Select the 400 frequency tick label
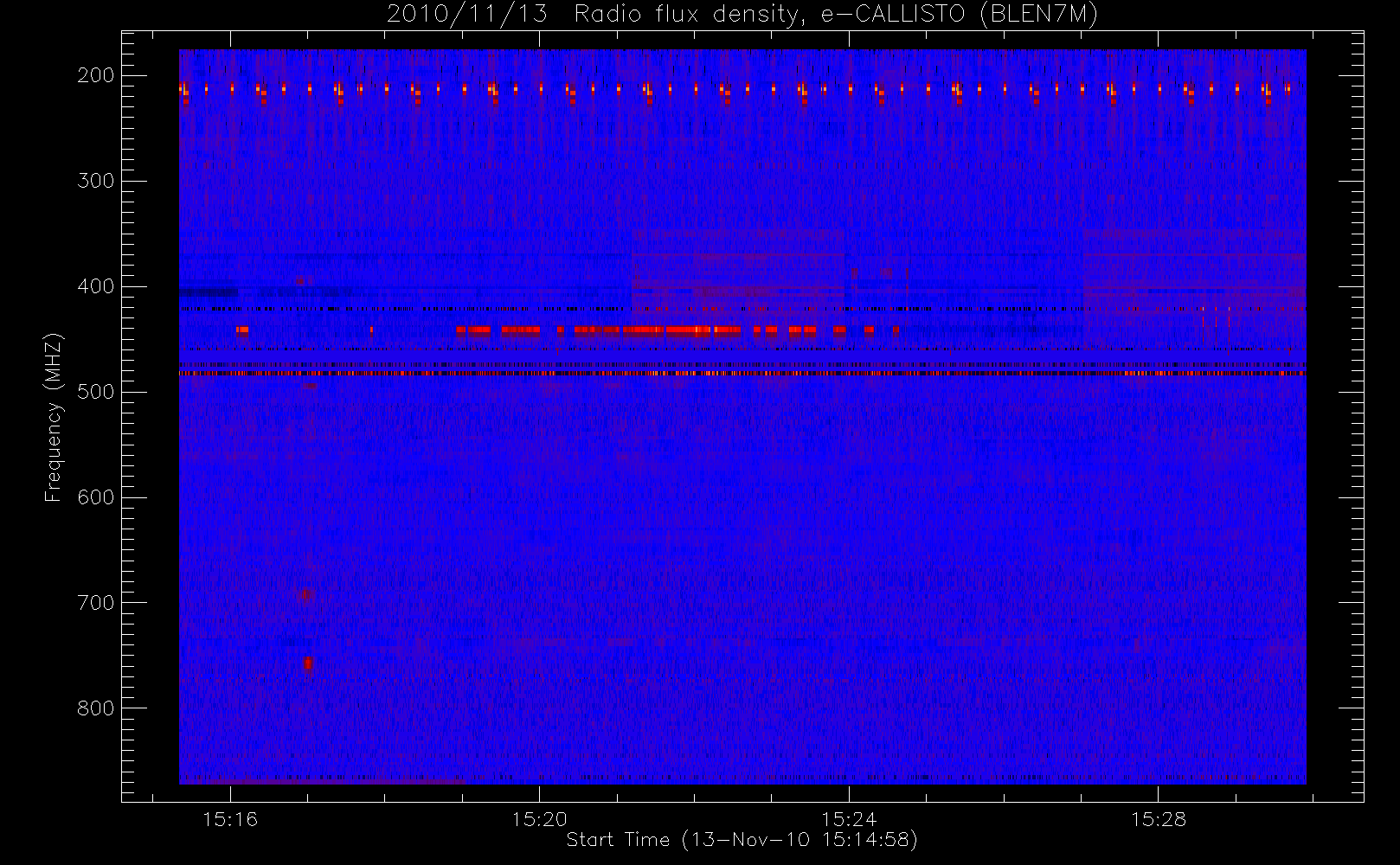 96,286
